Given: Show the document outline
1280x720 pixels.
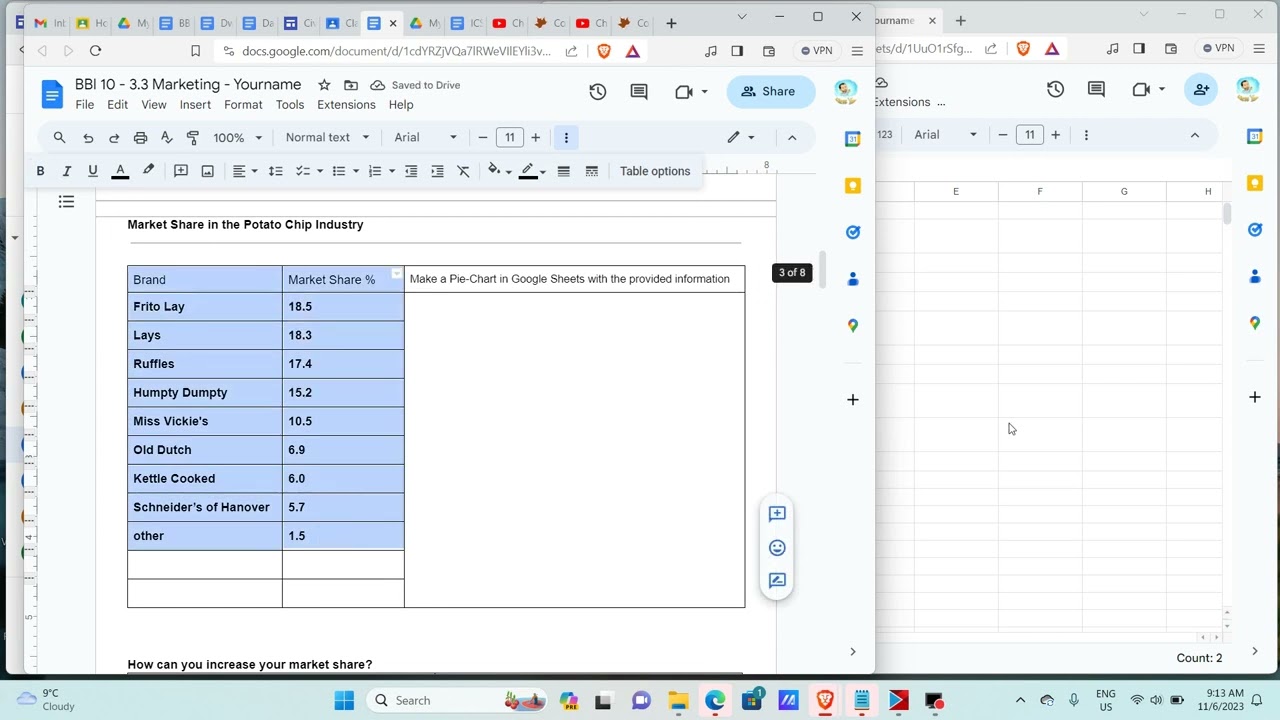Looking at the screenshot, I should coord(67,202).
